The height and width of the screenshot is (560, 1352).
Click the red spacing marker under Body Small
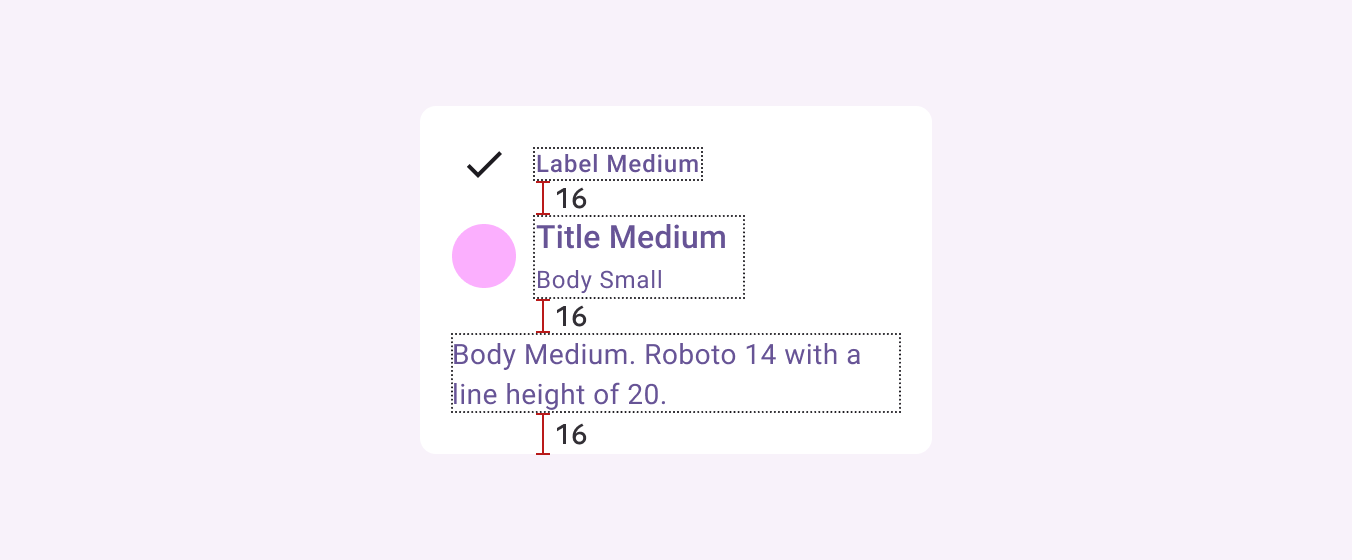[543, 316]
